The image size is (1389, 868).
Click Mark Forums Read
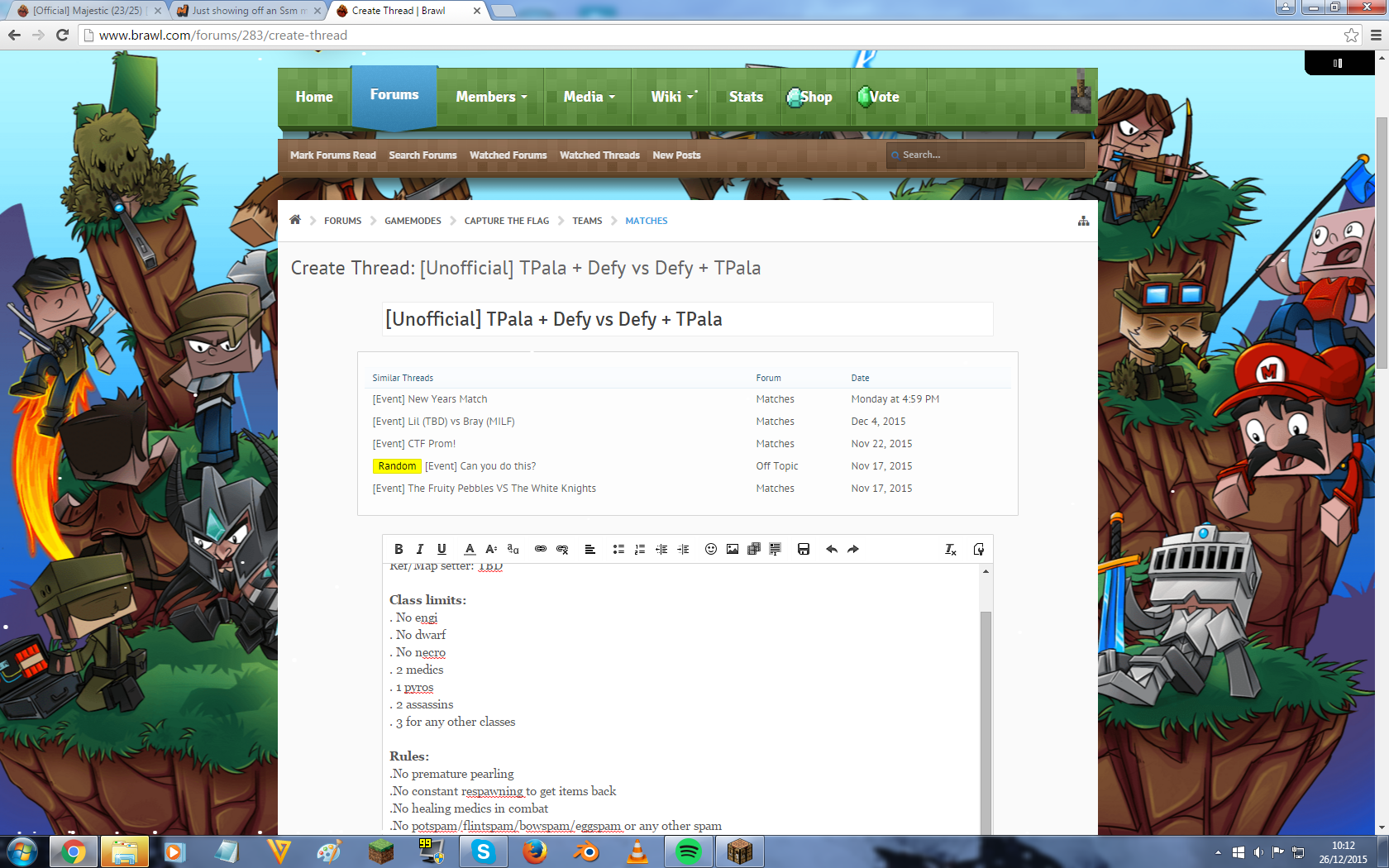pyautogui.click(x=333, y=155)
